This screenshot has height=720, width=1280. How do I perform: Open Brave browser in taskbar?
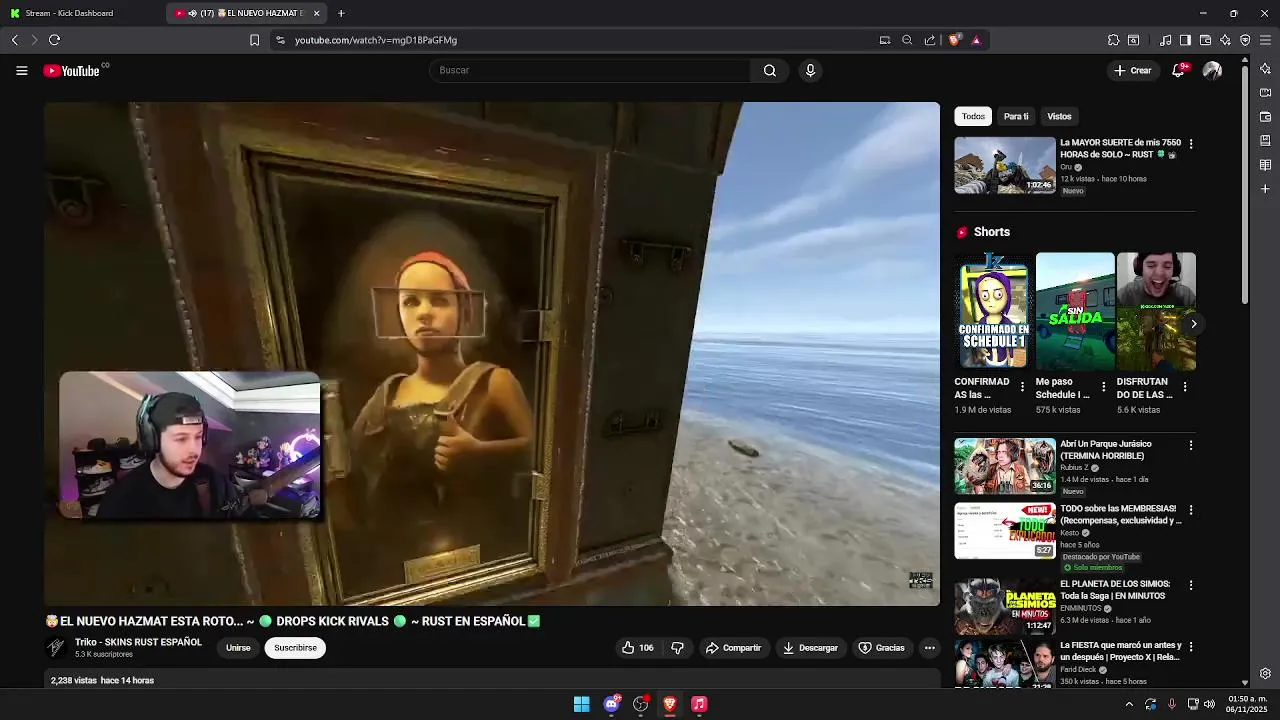670,704
